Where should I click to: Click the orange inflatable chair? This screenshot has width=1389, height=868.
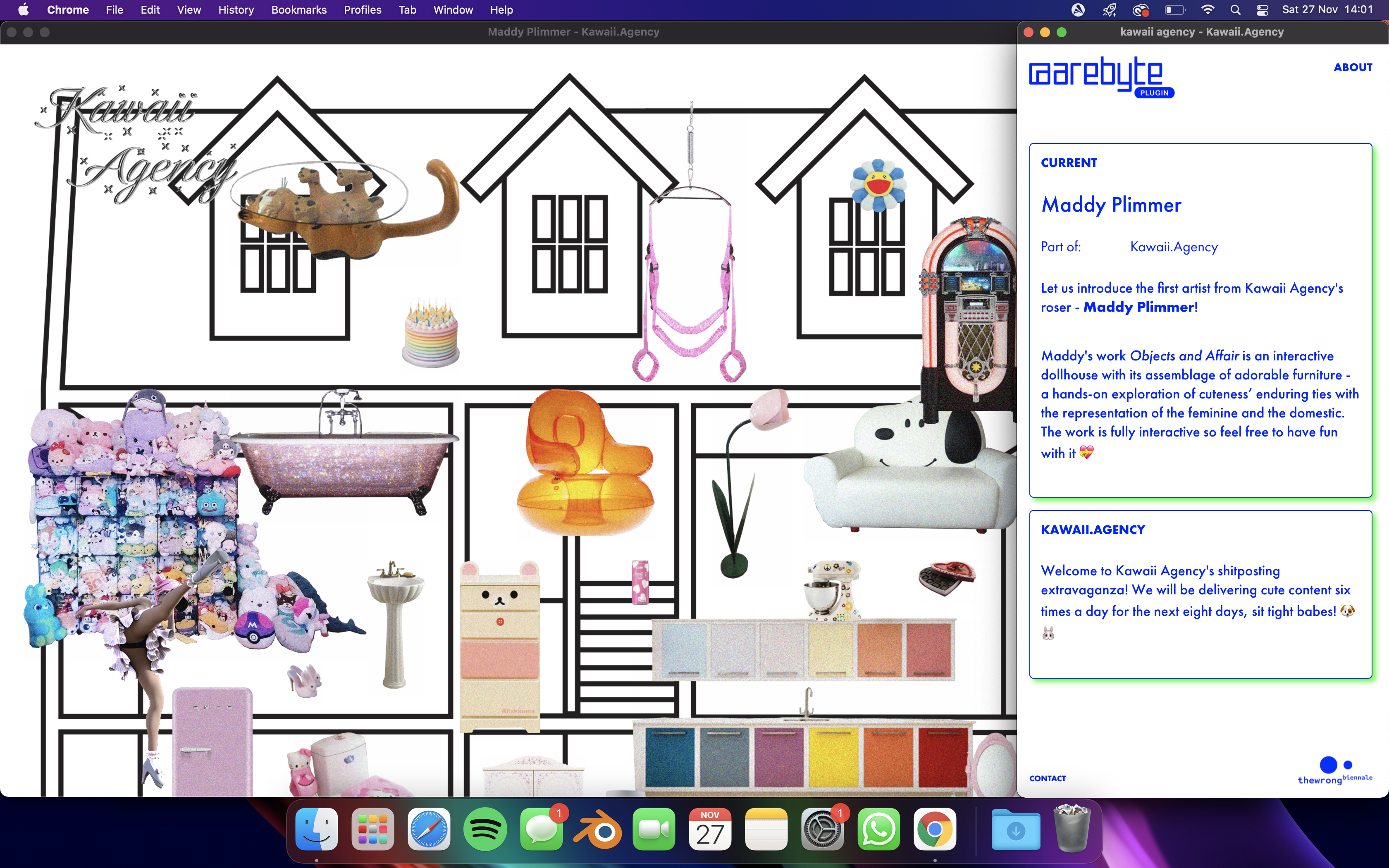[x=585, y=462]
